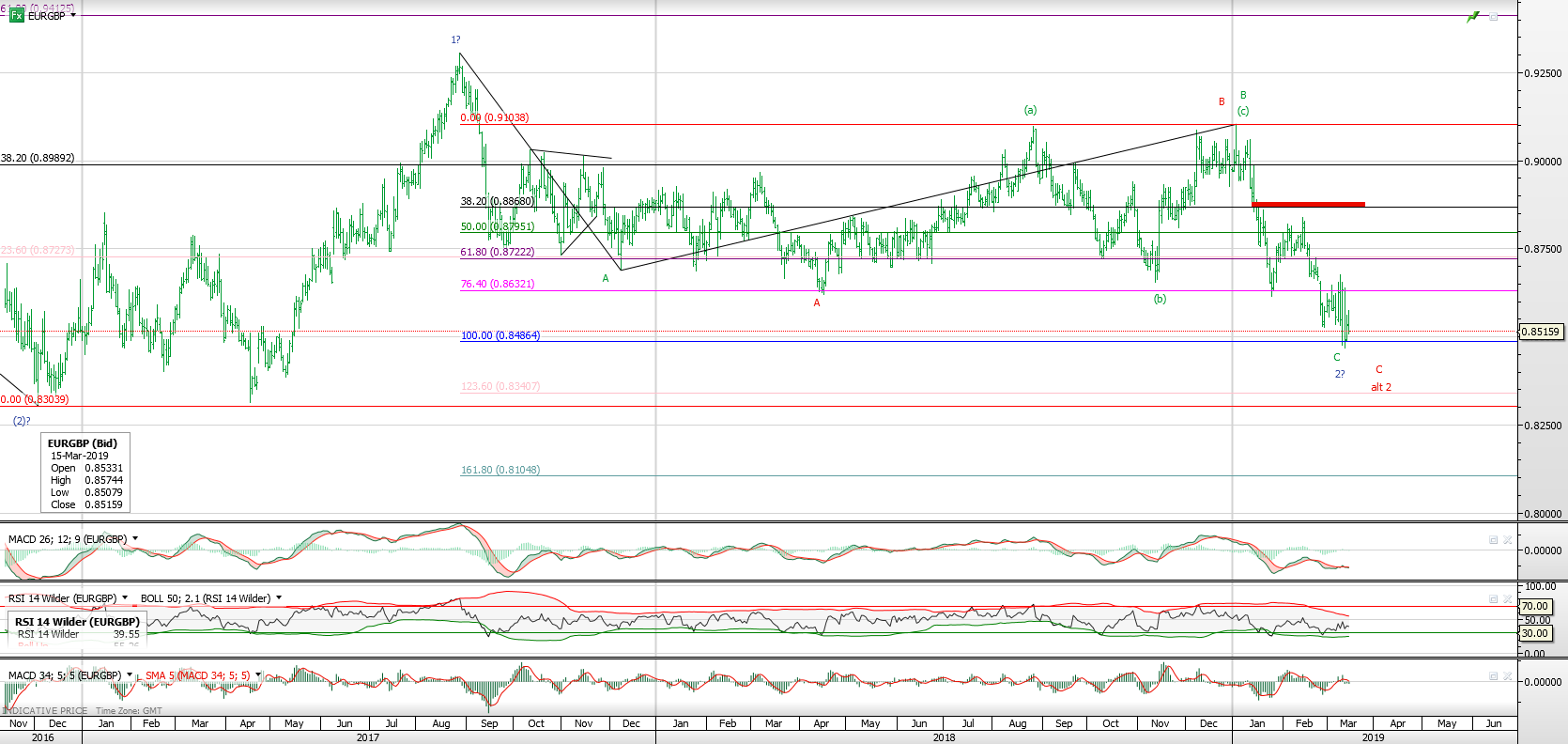
Task: Select the thick red resistance line segment
Action: [x=1309, y=204]
